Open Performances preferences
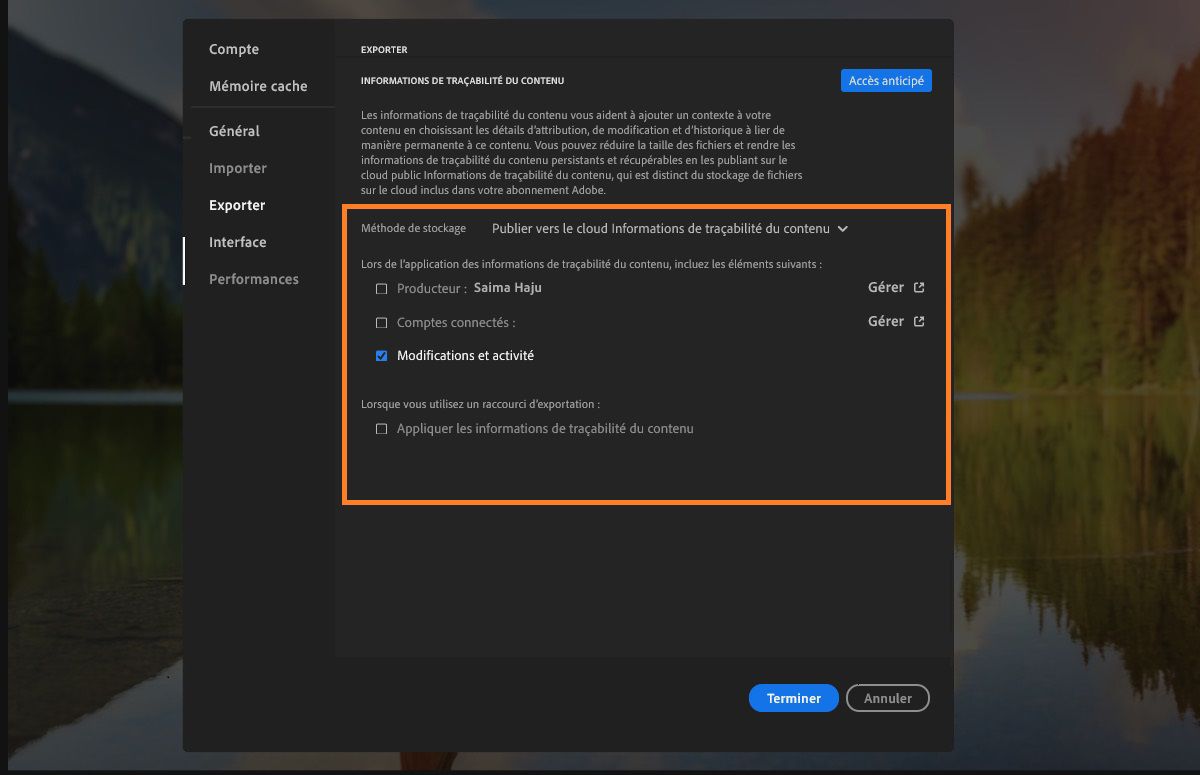This screenshot has width=1200, height=775. 253,279
